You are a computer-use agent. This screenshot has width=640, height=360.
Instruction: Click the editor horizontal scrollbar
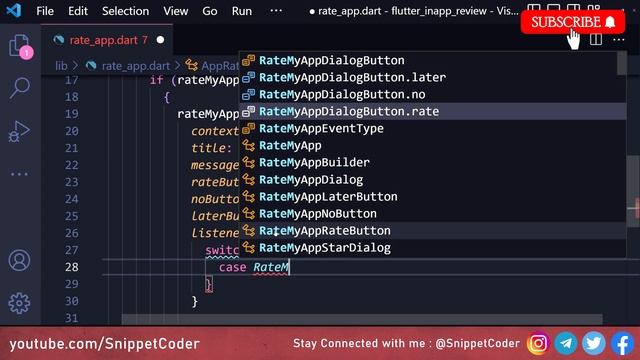tap(362, 319)
